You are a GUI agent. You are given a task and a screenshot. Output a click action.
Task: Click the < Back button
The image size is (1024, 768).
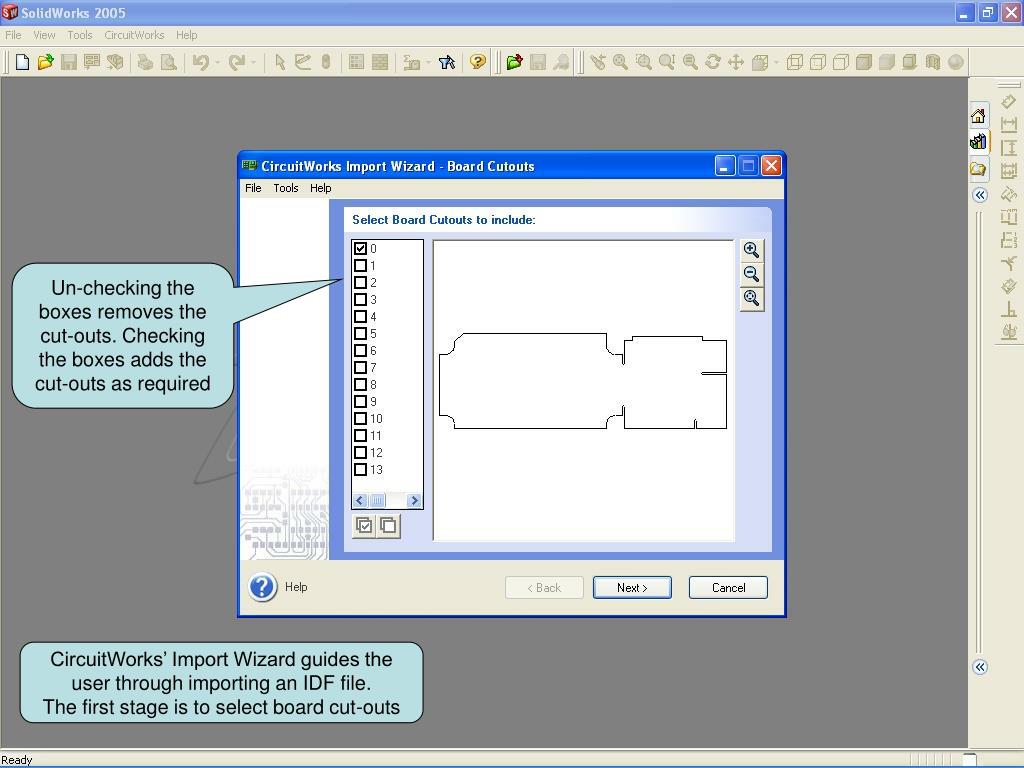click(x=544, y=587)
